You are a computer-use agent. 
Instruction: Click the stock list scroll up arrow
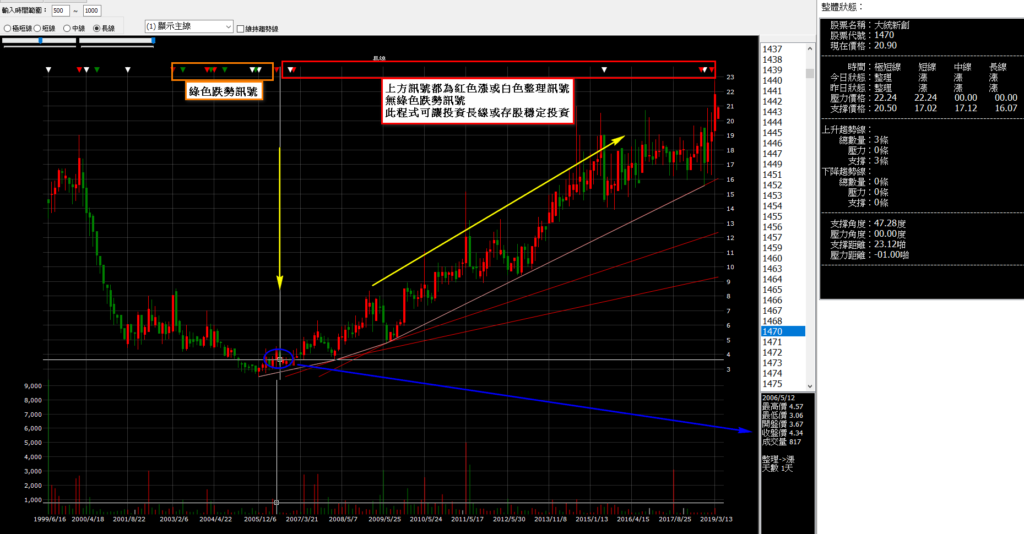(810, 49)
